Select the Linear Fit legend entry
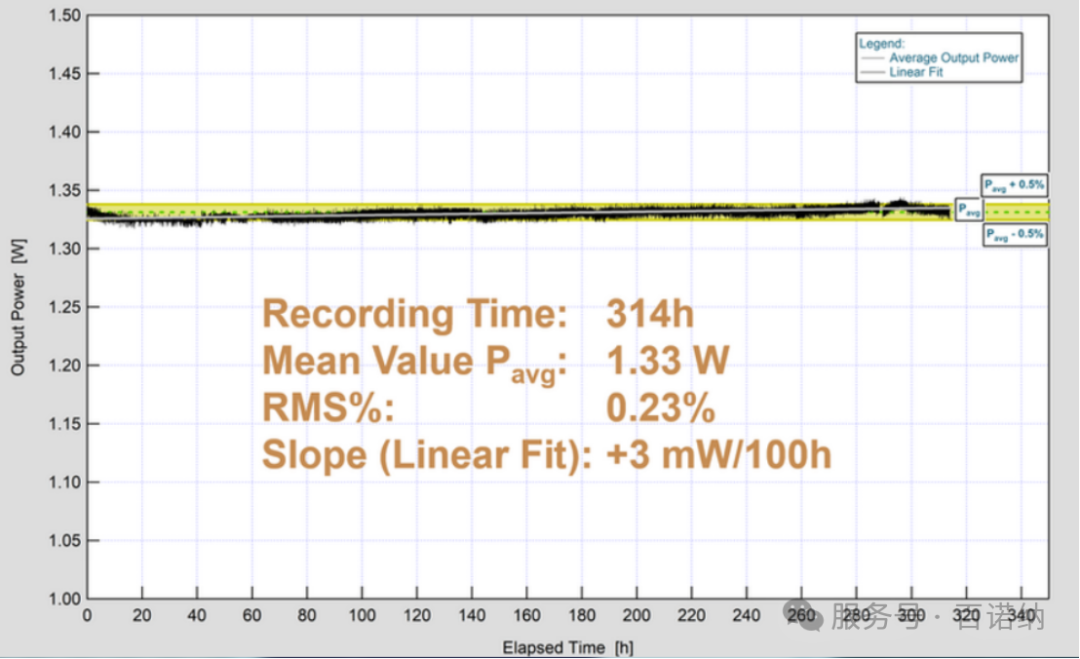Image resolution: width=1080 pixels, height=659 pixels. [x=916, y=72]
